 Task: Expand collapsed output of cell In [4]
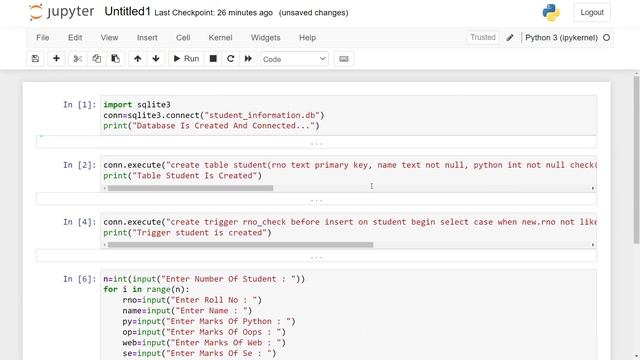click(316, 257)
